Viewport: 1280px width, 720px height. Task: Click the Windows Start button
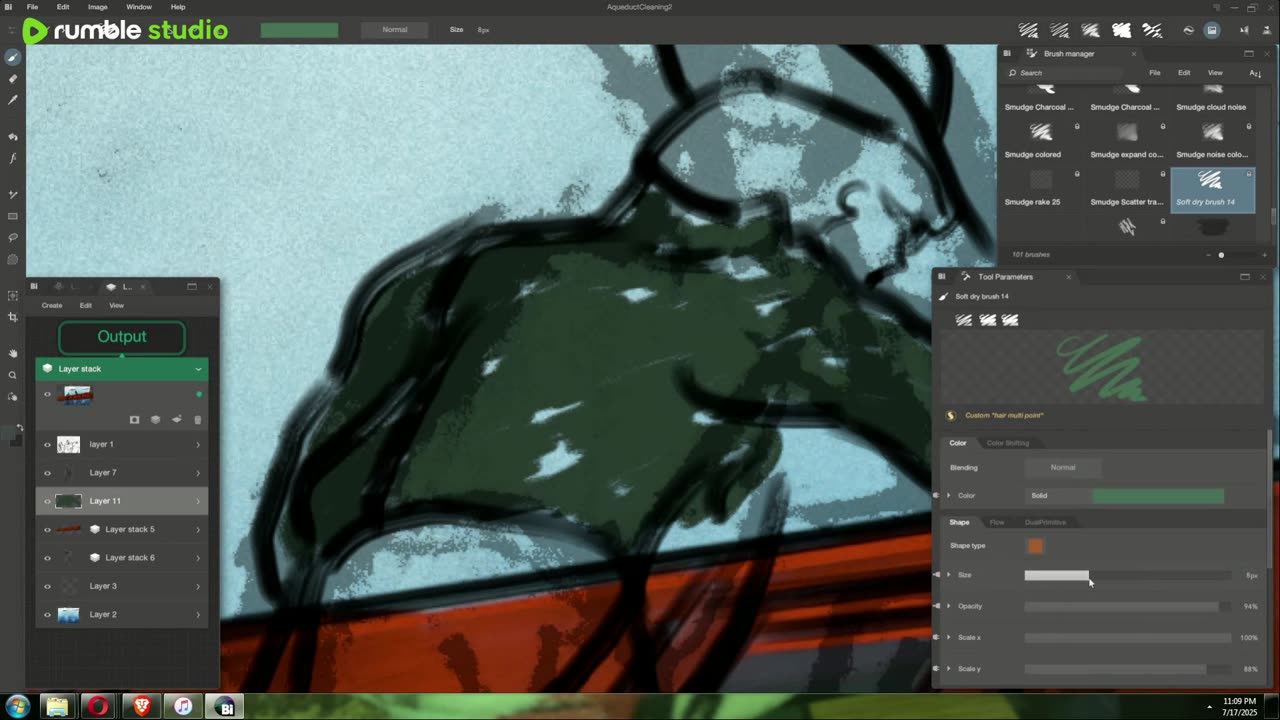coord(17,707)
